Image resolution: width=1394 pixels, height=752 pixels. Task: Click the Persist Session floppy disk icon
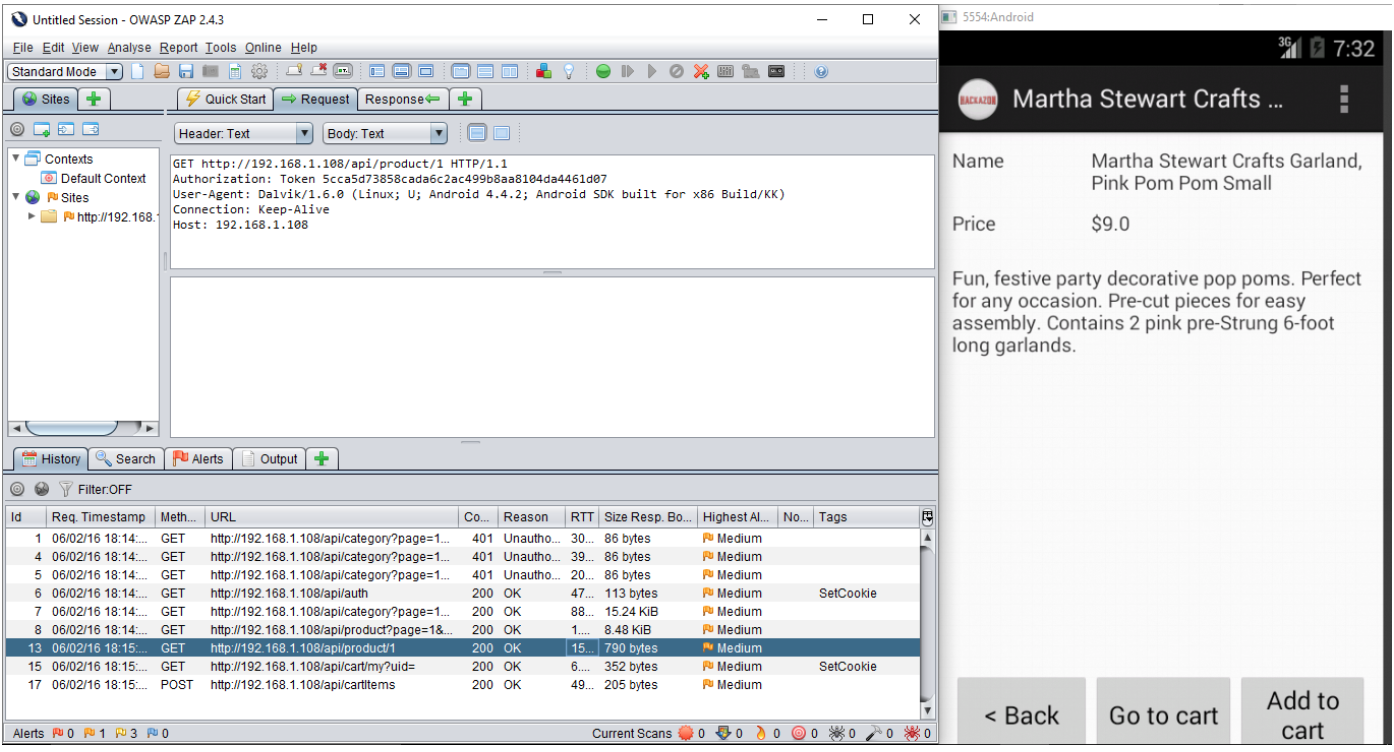186,72
